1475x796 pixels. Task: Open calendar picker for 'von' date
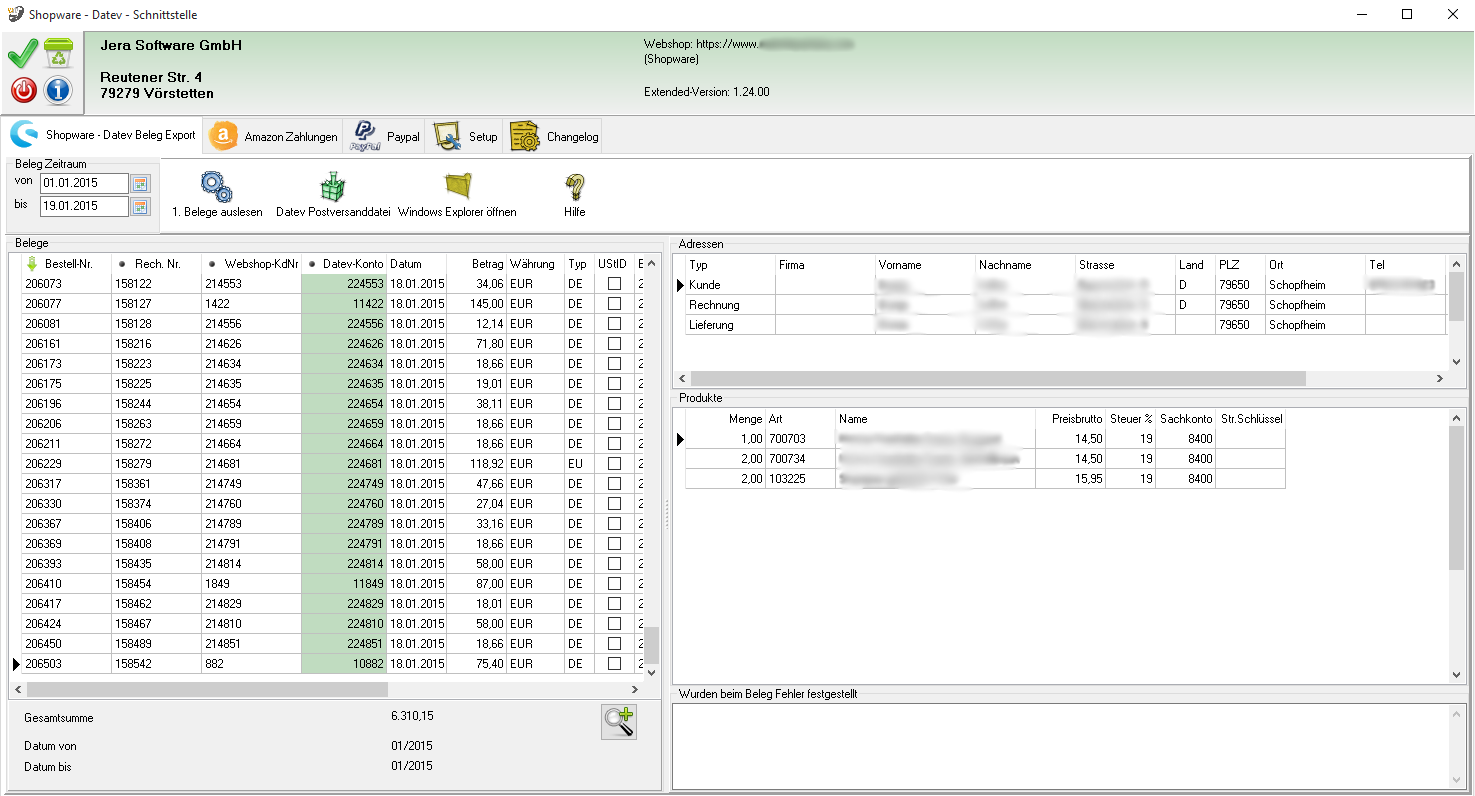coord(140,184)
